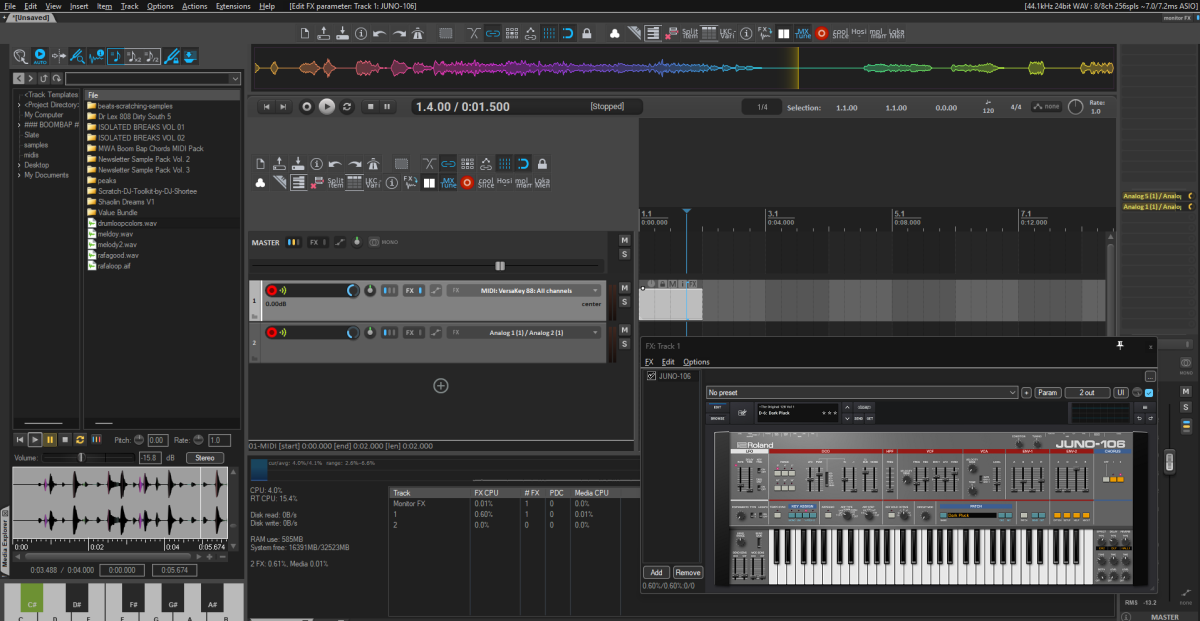The image size is (1200, 621).
Task: Open the File menu
Action: (9, 6)
